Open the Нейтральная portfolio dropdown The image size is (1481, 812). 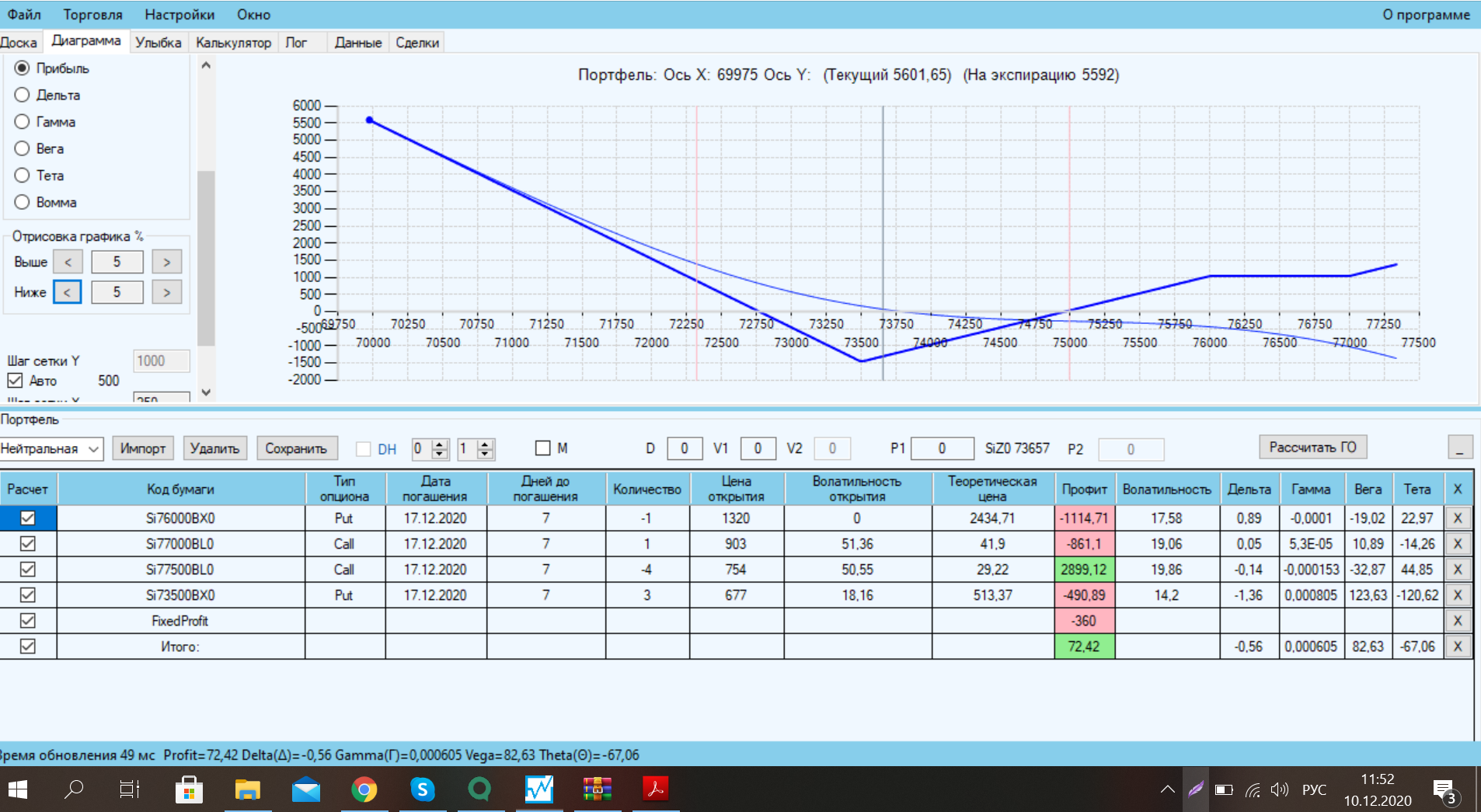pos(51,448)
